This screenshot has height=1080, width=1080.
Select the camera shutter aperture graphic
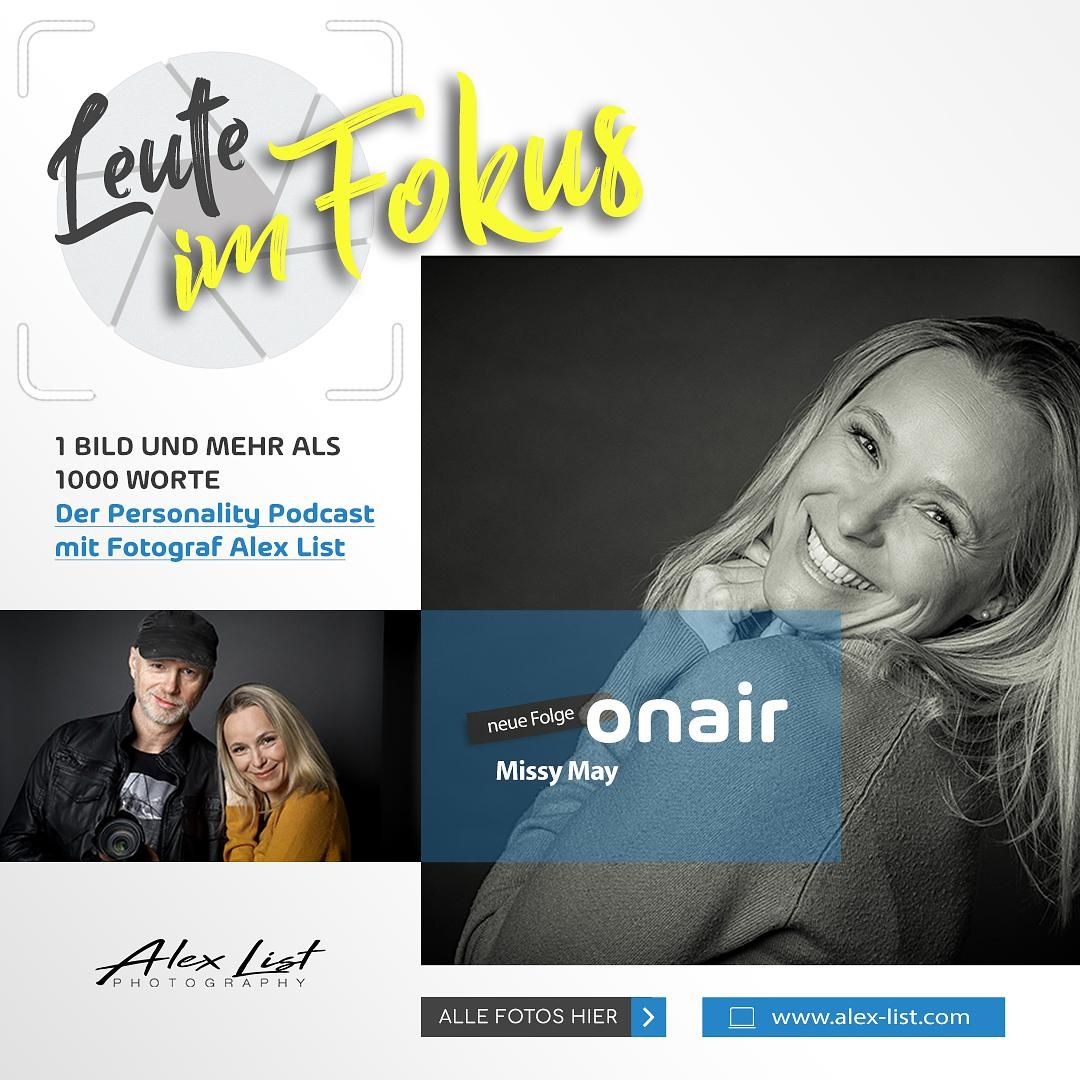(212, 210)
